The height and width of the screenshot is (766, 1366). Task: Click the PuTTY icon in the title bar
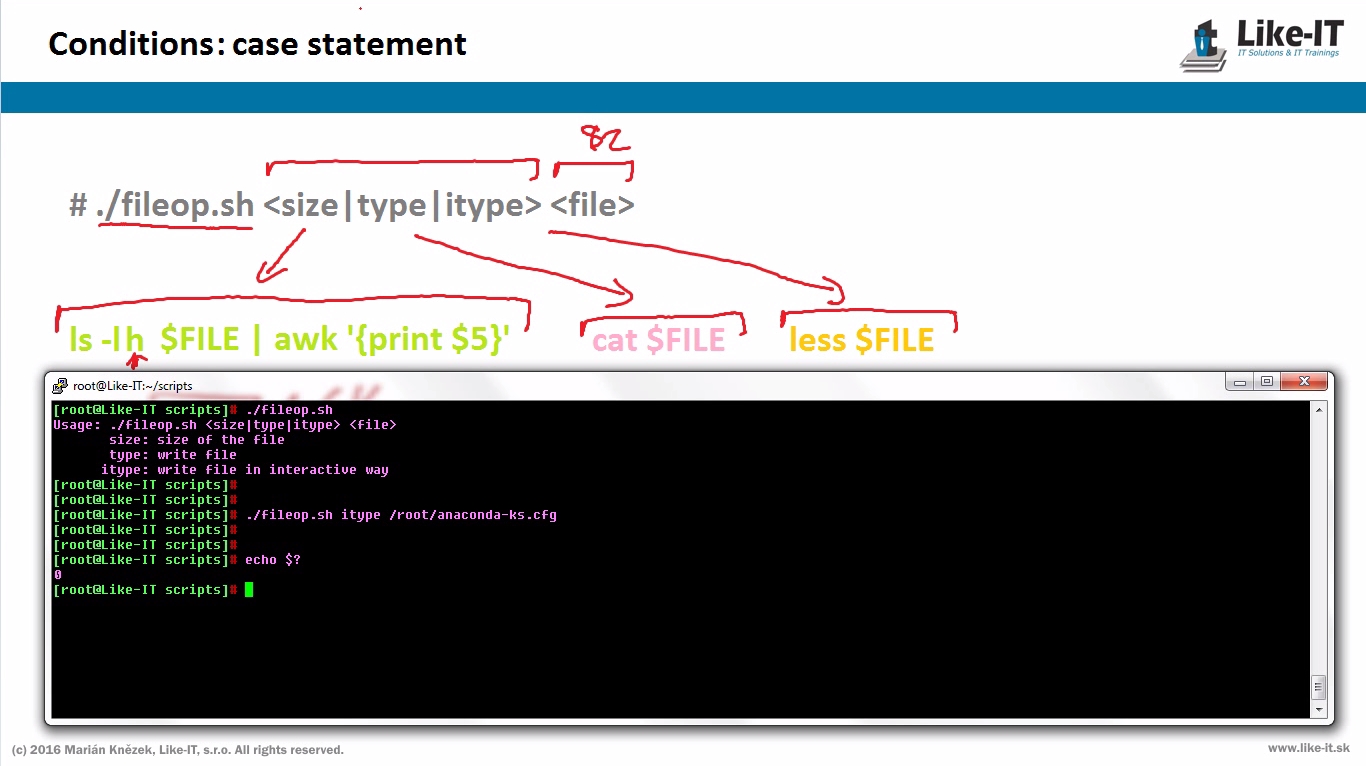point(60,386)
